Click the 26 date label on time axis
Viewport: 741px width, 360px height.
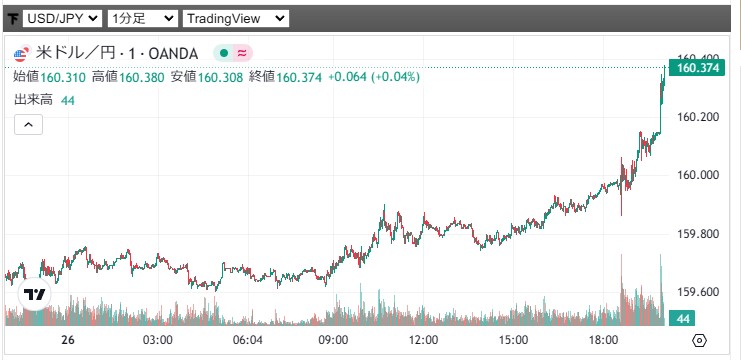click(69, 340)
